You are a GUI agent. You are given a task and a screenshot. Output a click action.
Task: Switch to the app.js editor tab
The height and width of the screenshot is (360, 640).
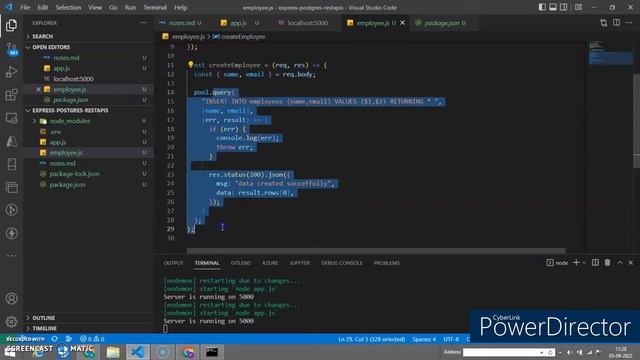(238, 23)
